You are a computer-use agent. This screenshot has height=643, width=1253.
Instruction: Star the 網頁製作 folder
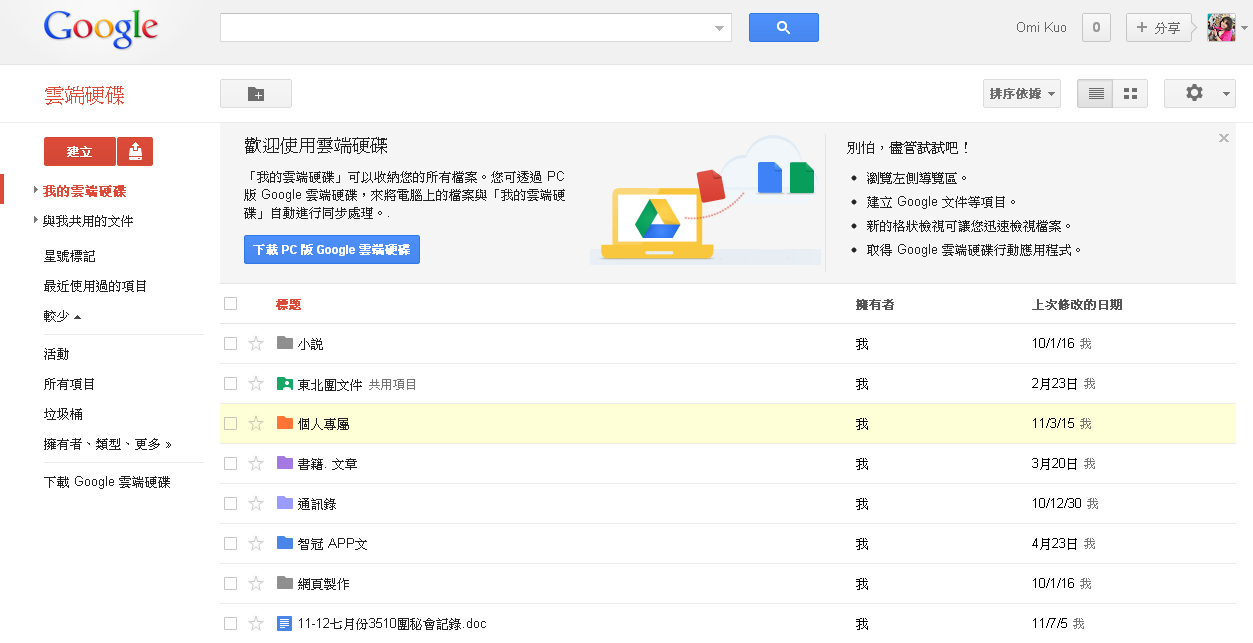click(256, 584)
